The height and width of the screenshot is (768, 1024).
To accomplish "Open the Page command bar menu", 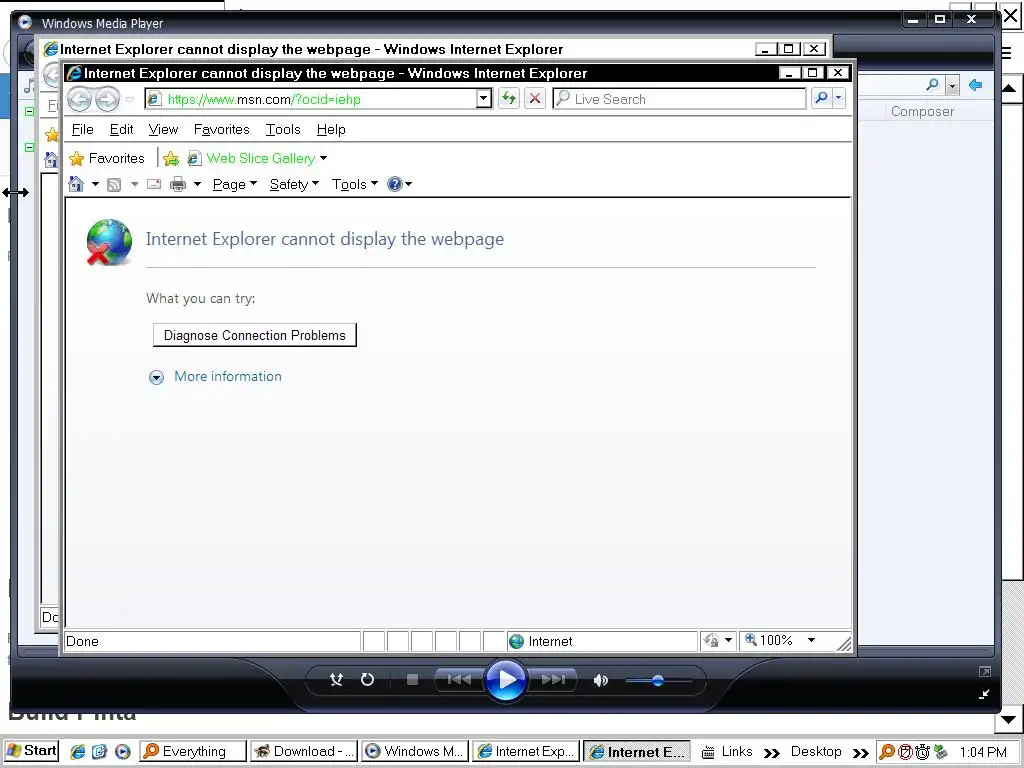I will coord(234,184).
